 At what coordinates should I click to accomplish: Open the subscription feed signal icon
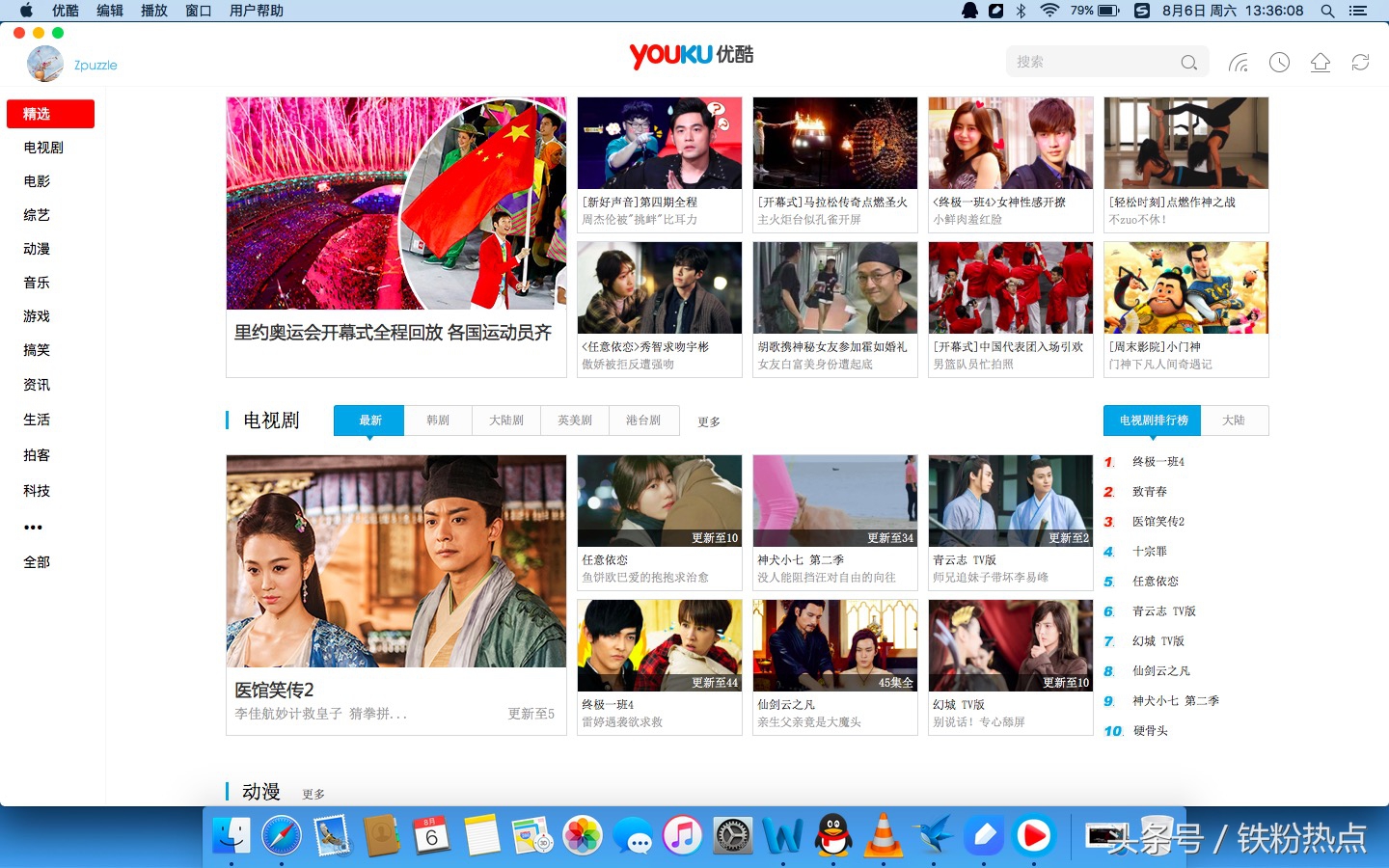tap(1239, 63)
